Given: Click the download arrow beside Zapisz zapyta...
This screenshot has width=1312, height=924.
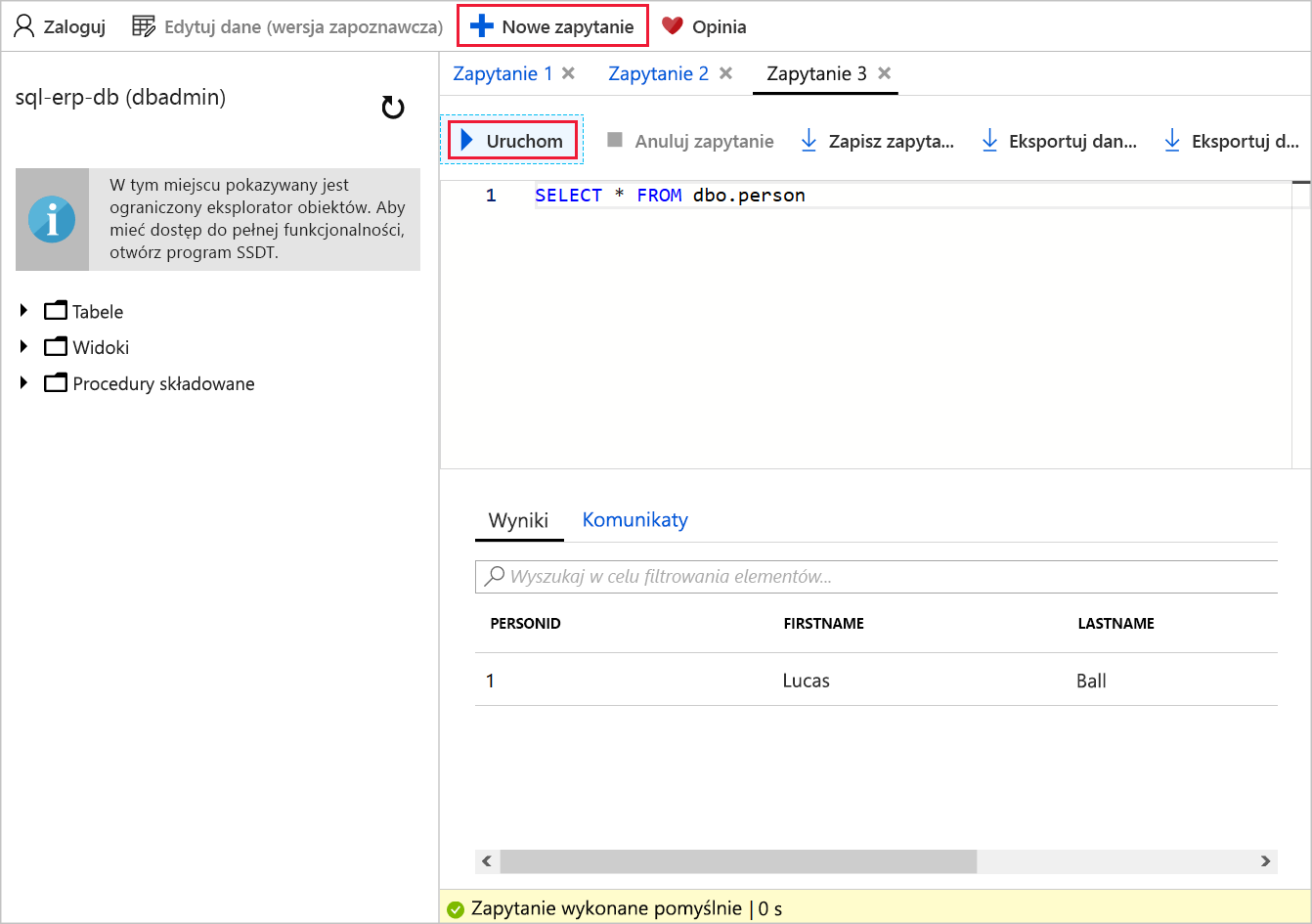Looking at the screenshot, I should click(809, 140).
